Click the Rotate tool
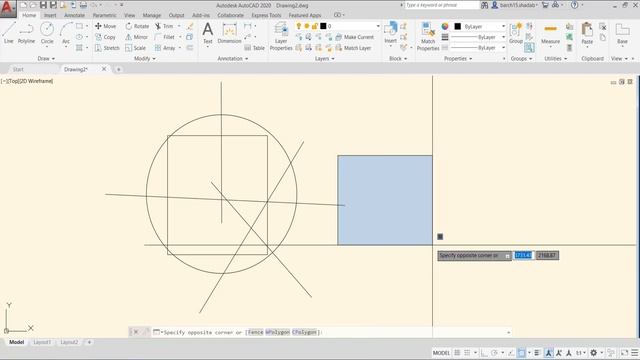640x360 pixels. [137, 26]
